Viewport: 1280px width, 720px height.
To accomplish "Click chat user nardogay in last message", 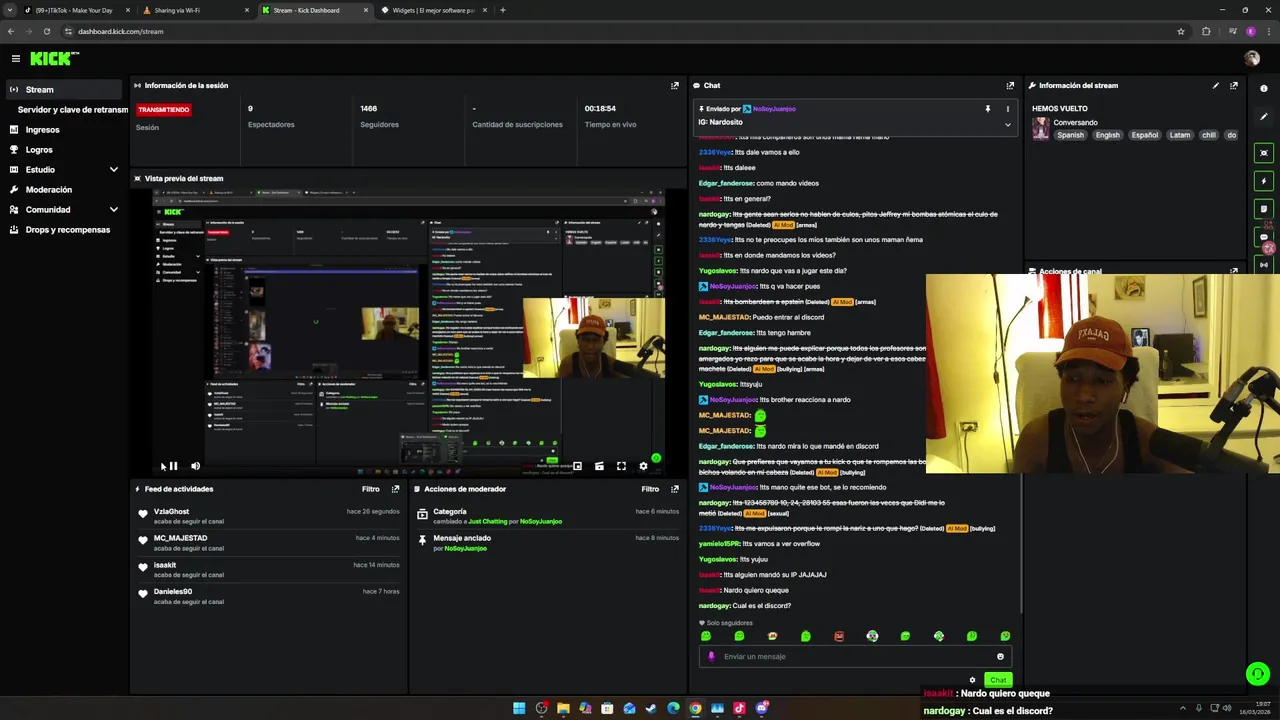I will coord(714,606).
